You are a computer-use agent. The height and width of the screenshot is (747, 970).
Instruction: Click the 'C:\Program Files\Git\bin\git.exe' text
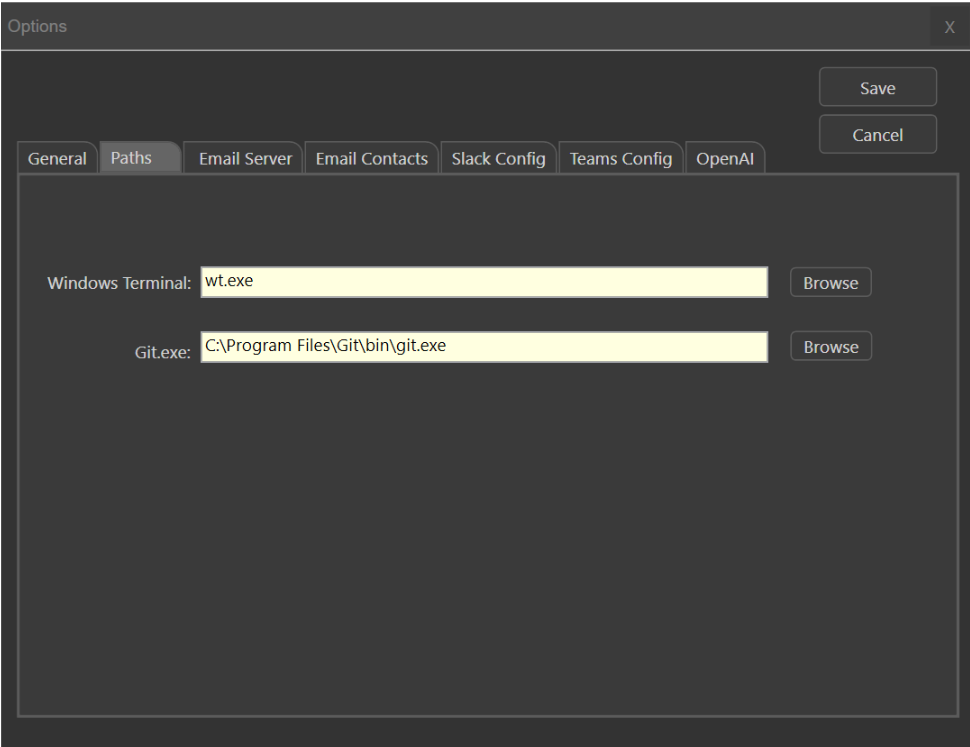[325, 346]
